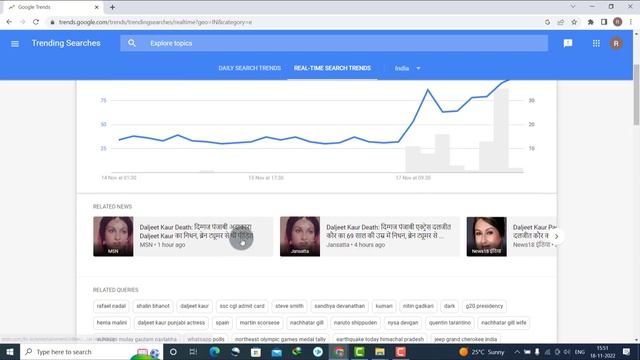Select the g20 presidency query chip
This screenshot has width=640, height=360.
pyautogui.click(x=484, y=306)
